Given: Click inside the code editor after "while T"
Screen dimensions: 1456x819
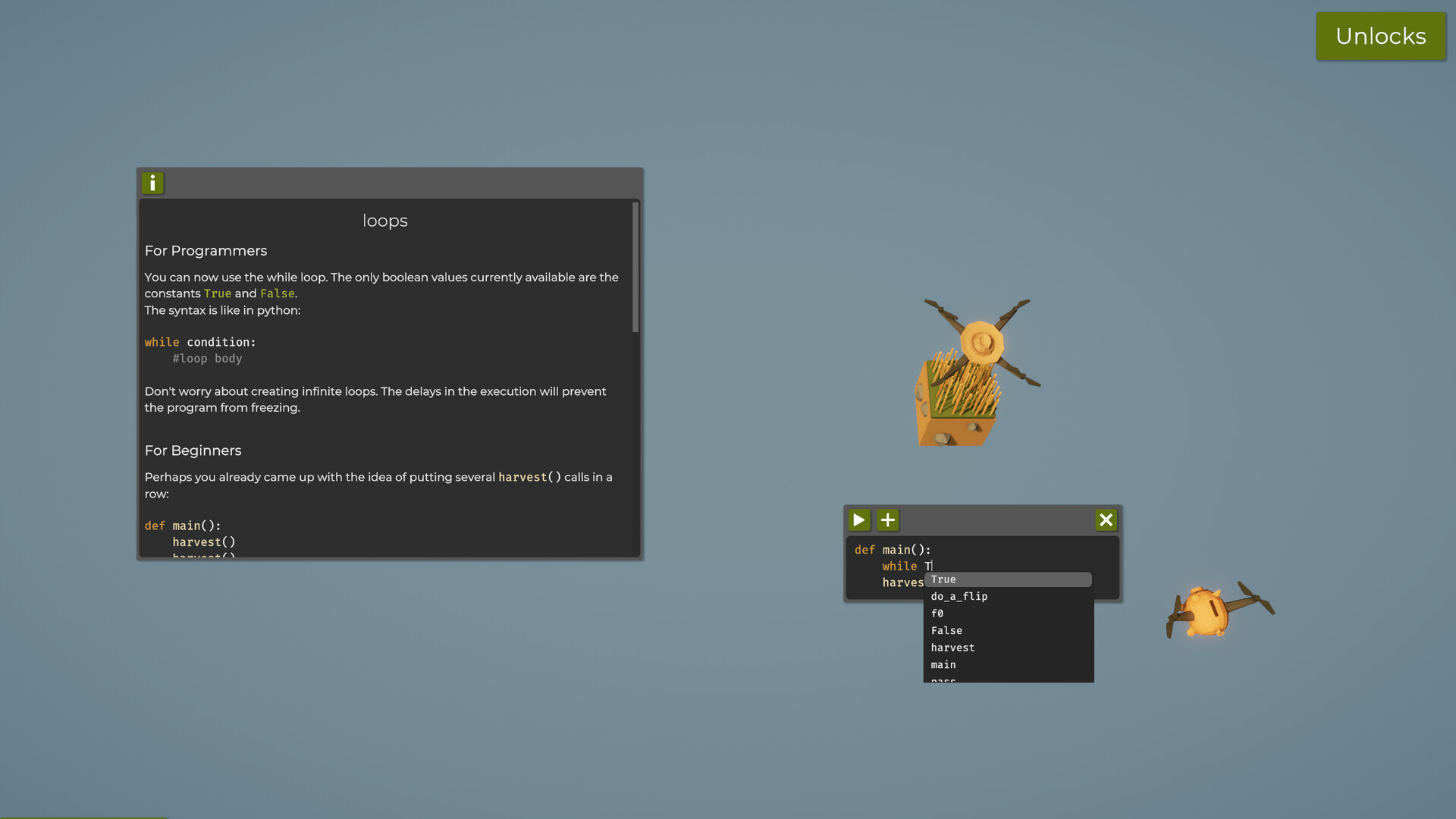Looking at the screenshot, I should [x=931, y=566].
